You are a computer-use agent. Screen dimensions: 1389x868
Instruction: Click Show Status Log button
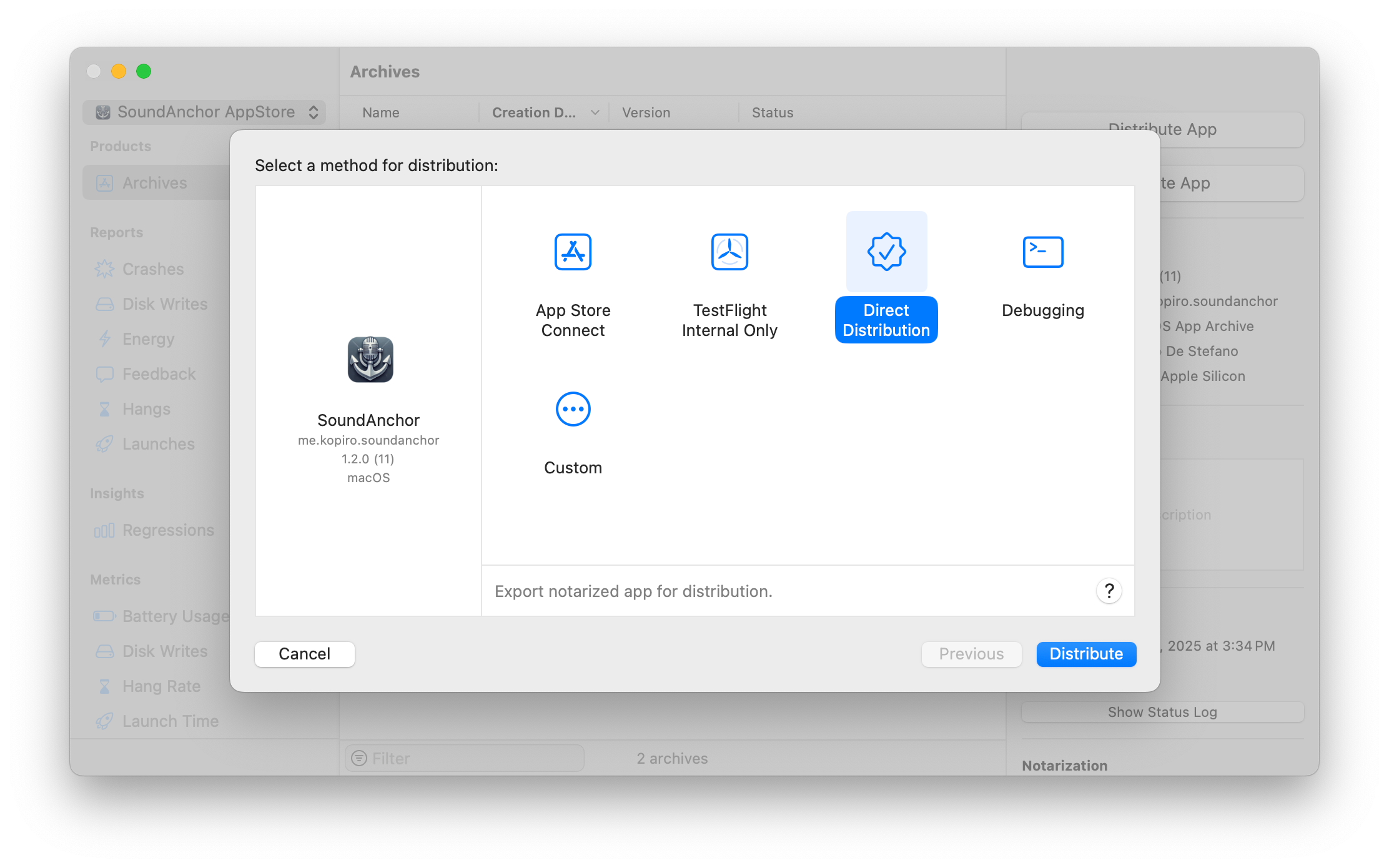point(1162,712)
